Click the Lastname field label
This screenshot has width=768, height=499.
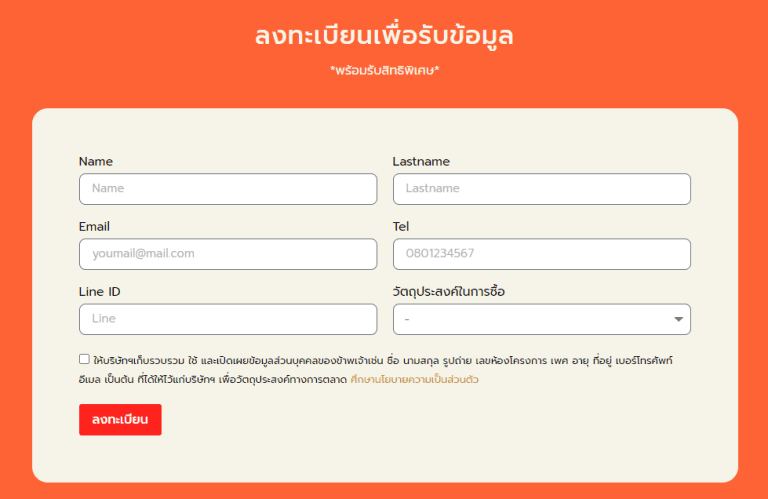pos(421,162)
